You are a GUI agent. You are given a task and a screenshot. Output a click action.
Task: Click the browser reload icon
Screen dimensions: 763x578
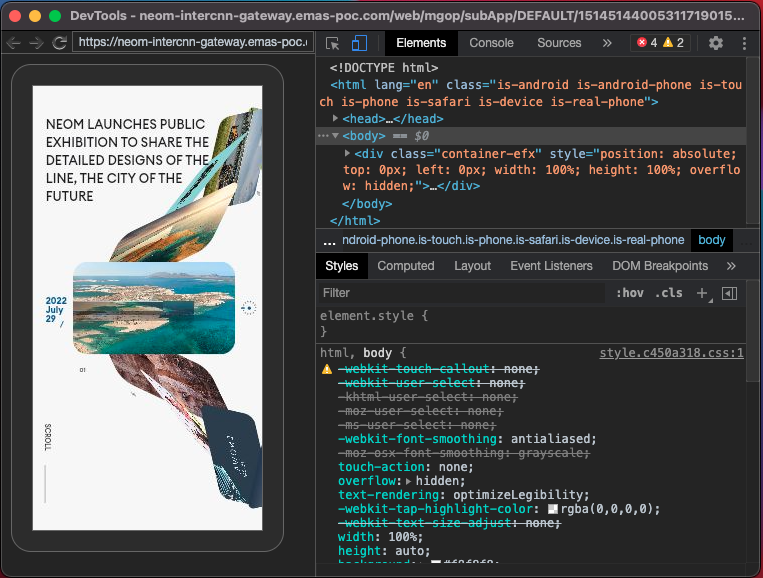pyautogui.click(x=59, y=43)
